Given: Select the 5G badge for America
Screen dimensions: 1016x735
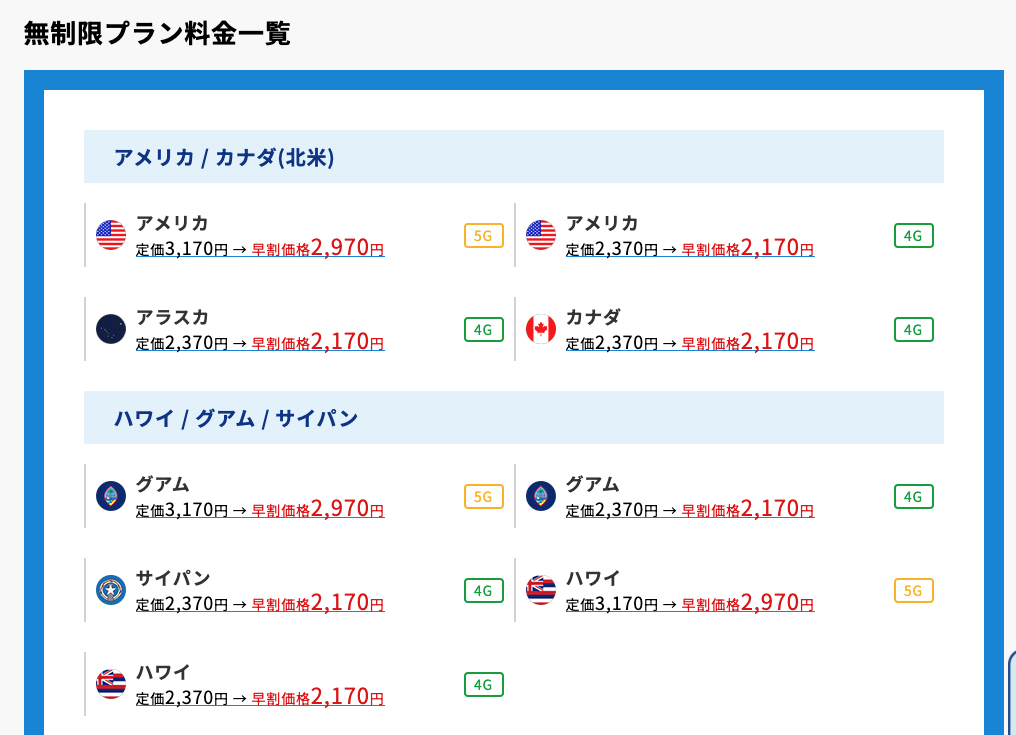Looking at the screenshot, I should [x=484, y=236].
